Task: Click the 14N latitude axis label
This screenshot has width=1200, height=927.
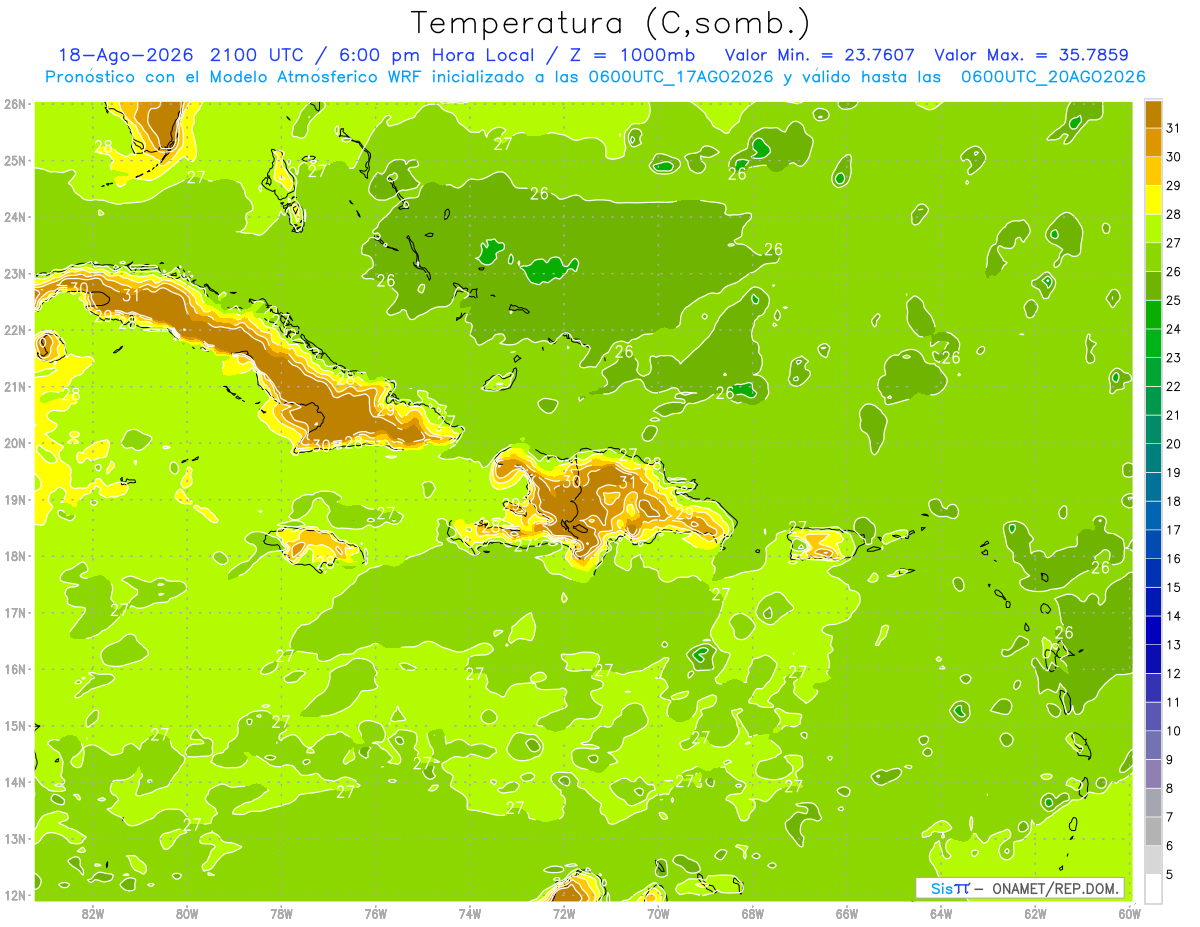Action: [x=14, y=782]
